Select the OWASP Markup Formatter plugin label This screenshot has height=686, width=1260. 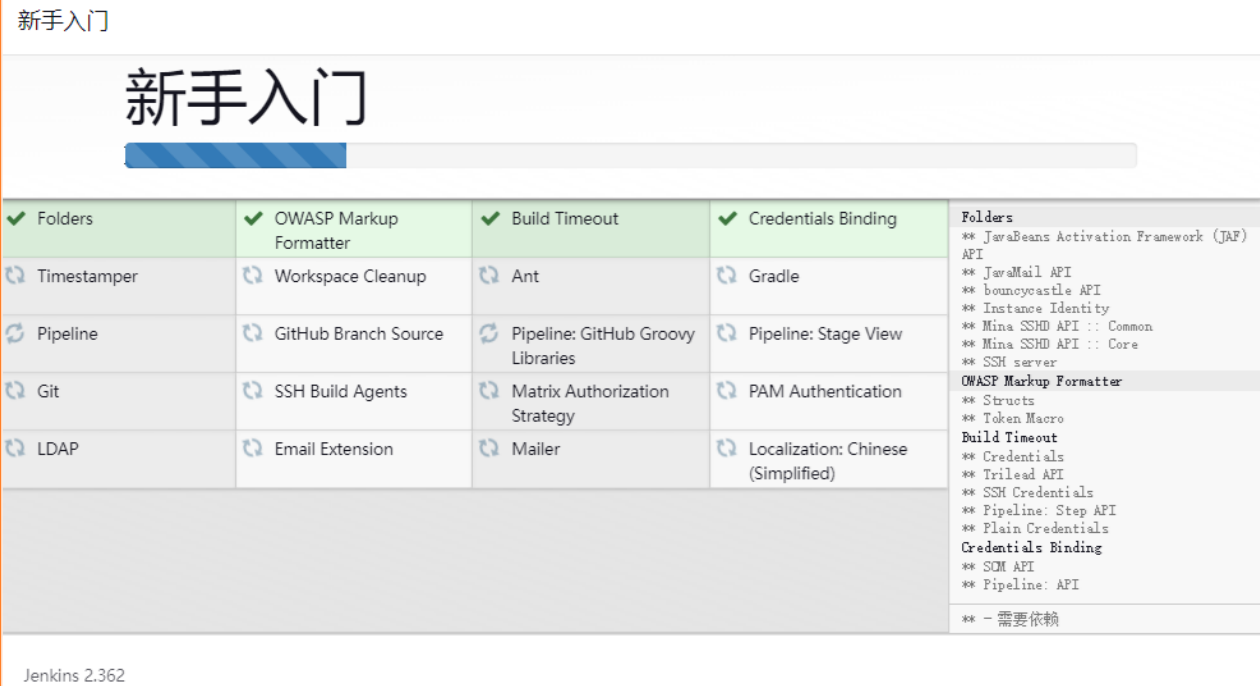pos(336,230)
